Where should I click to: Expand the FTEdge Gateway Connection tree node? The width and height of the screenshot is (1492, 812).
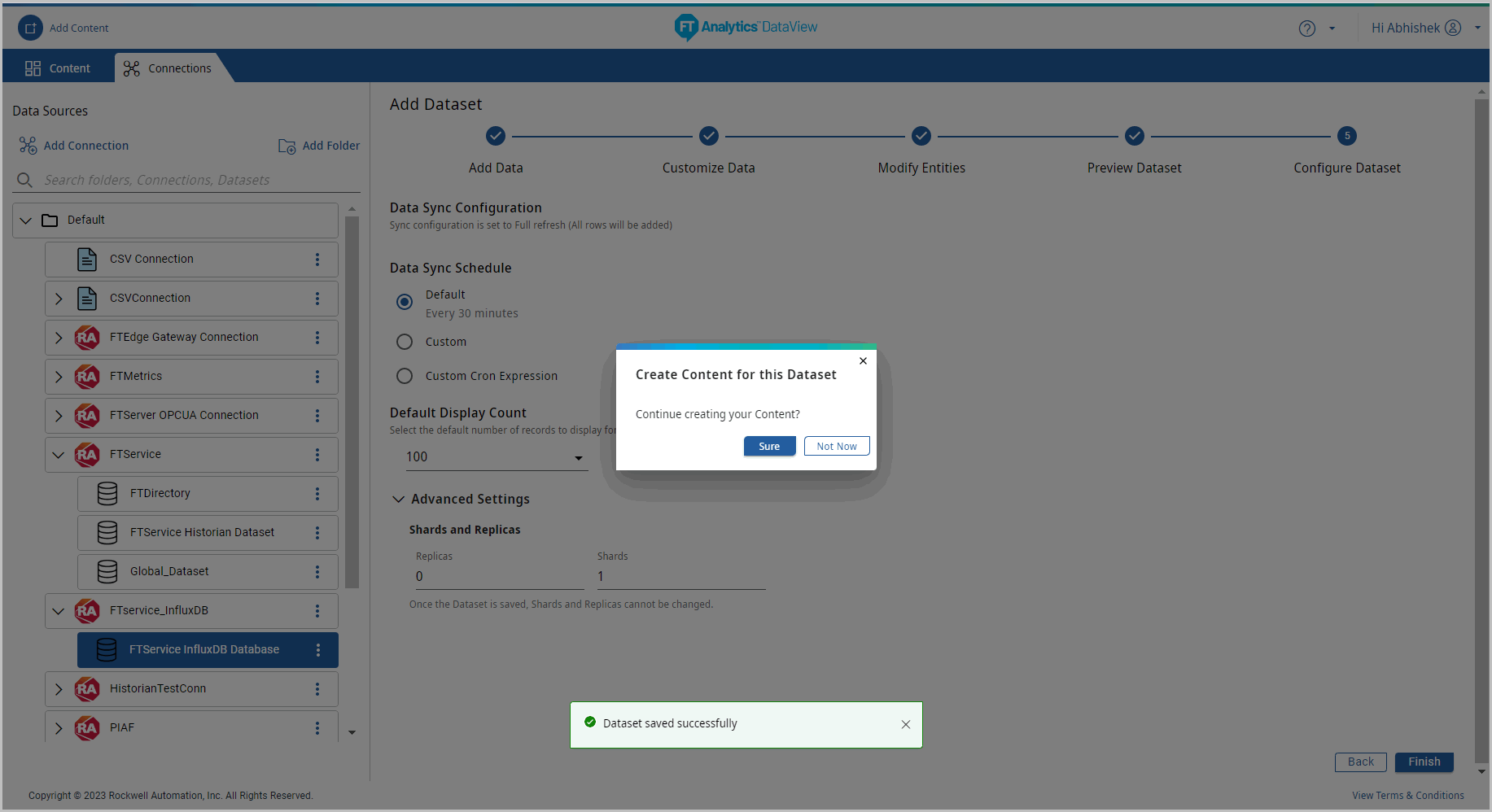pyautogui.click(x=59, y=338)
